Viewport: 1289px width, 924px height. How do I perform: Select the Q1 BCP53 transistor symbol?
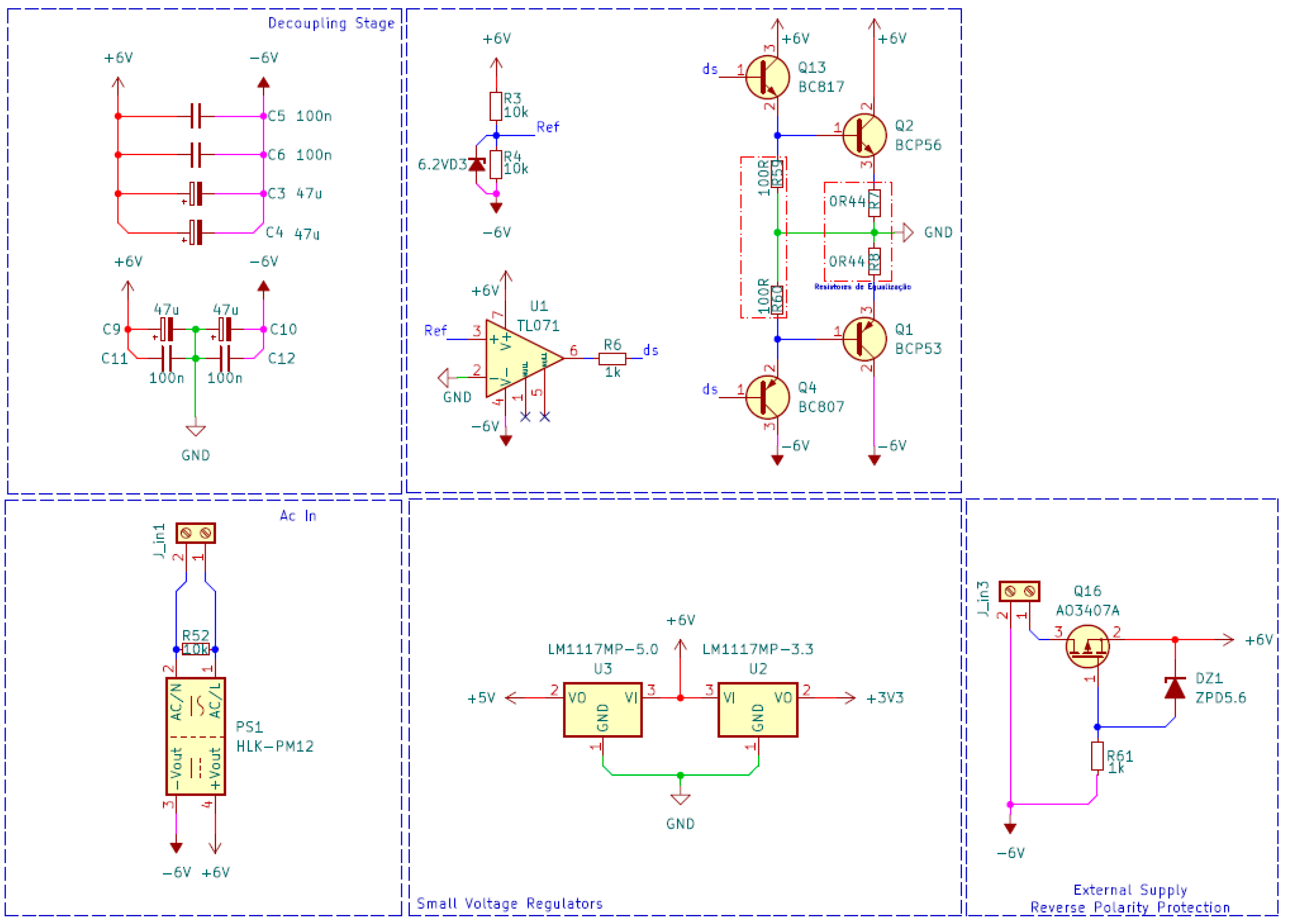click(x=864, y=339)
